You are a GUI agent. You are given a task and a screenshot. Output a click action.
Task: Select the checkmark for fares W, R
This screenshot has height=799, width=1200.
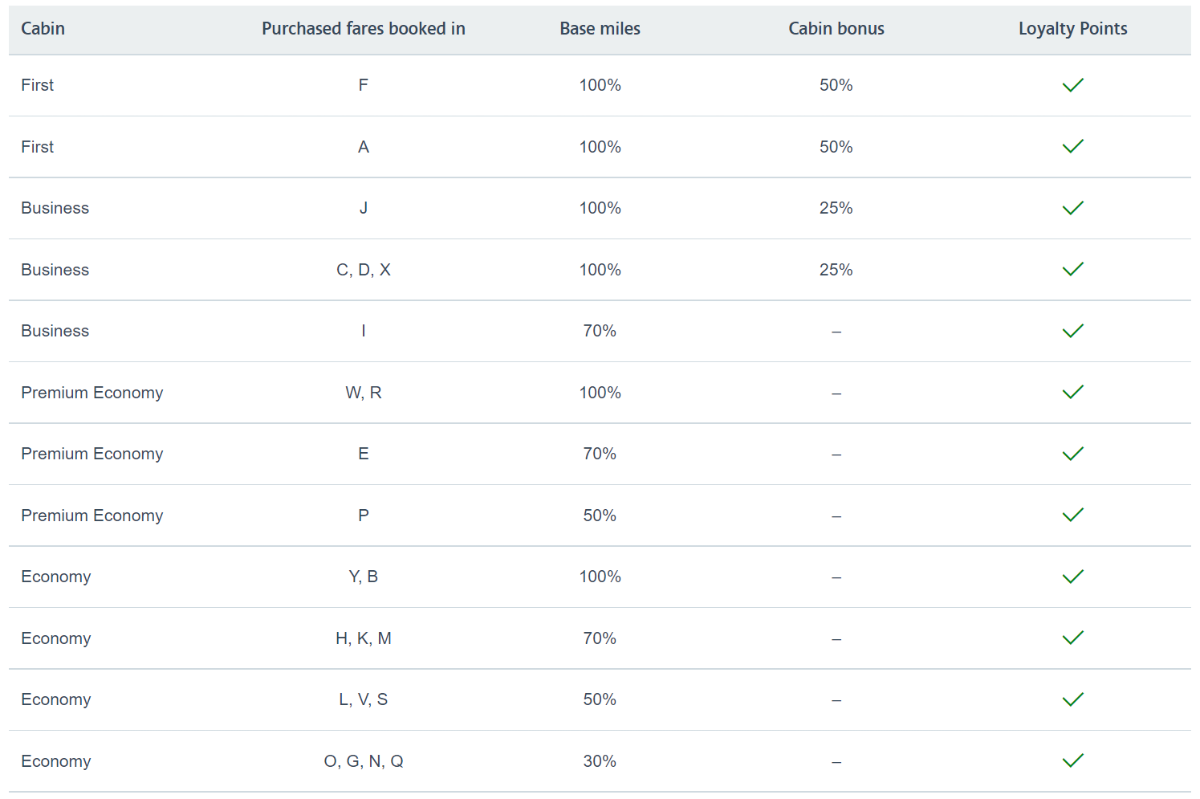point(1073,393)
